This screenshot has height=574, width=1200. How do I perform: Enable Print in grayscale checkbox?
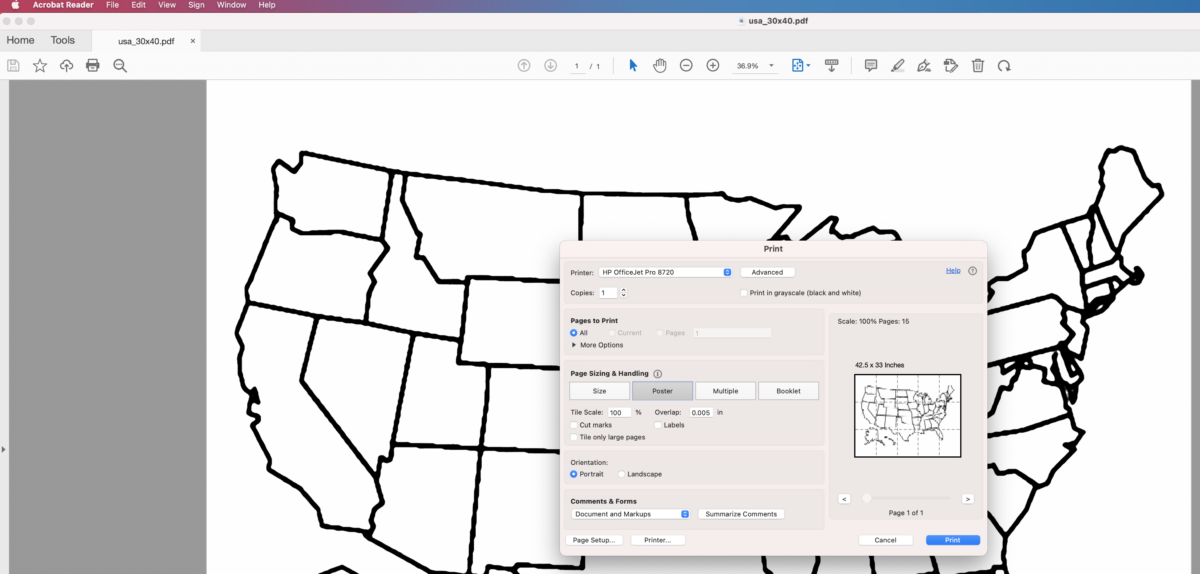(x=744, y=293)
